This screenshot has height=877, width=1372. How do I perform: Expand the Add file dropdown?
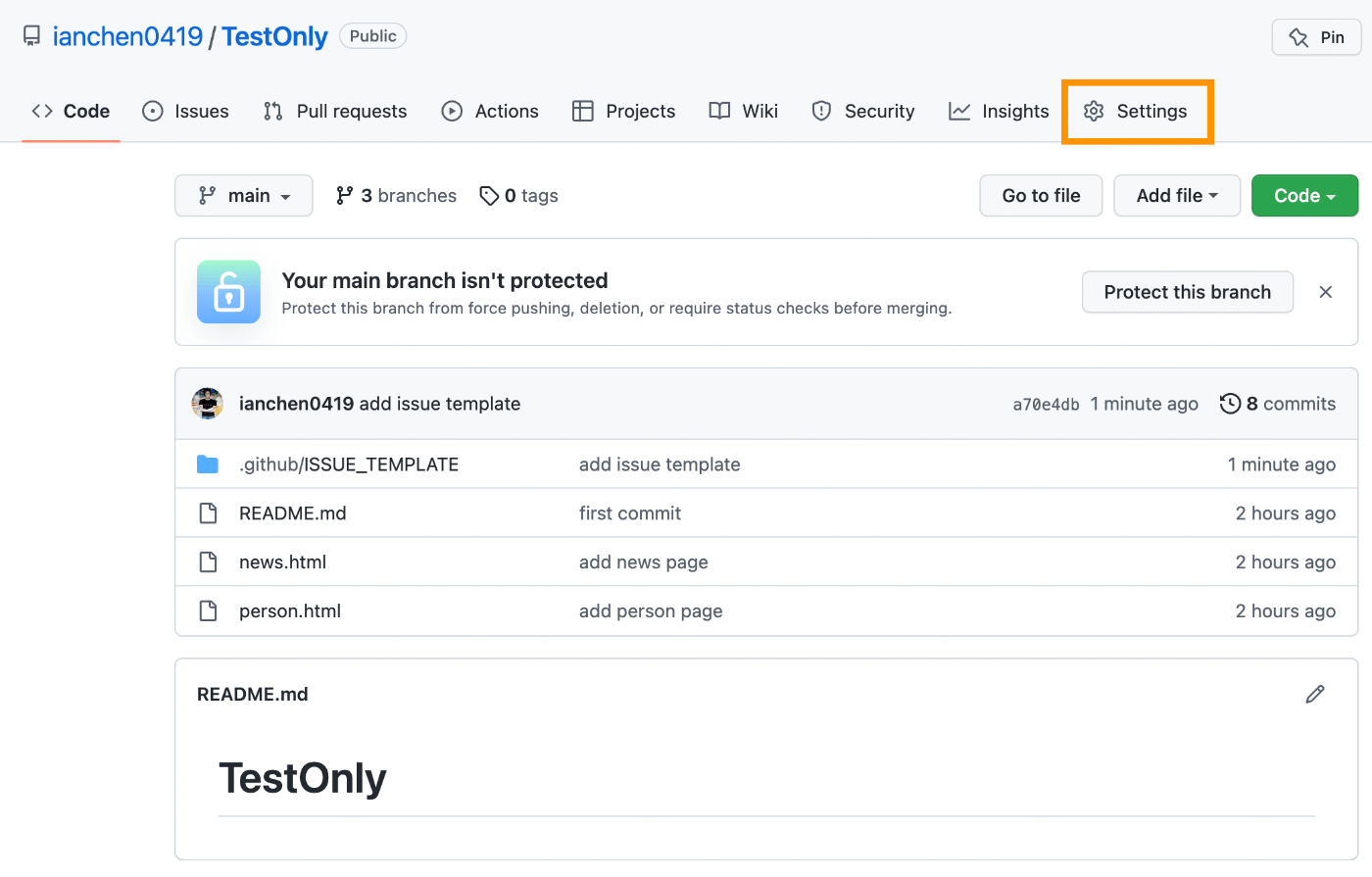[x=1177, y=196]
